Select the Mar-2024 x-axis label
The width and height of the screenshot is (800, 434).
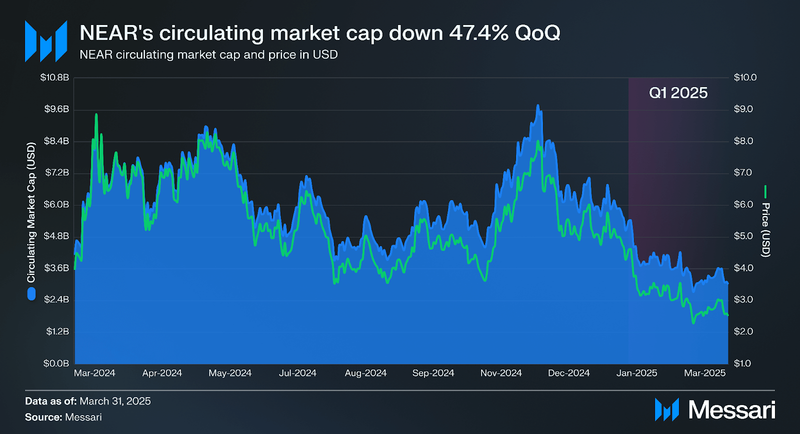(94, 373)
